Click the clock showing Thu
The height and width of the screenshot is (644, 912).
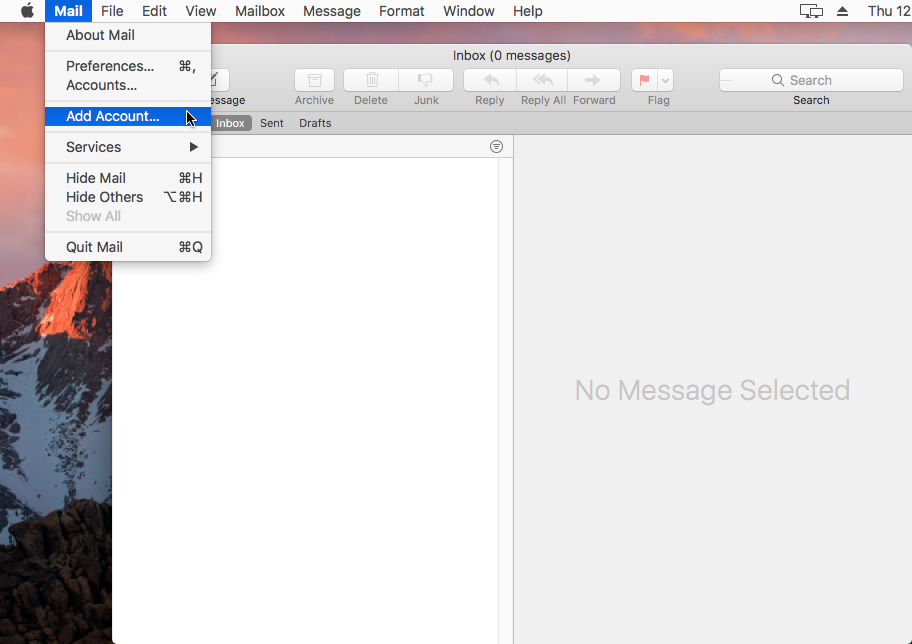(x=889, y=11)
